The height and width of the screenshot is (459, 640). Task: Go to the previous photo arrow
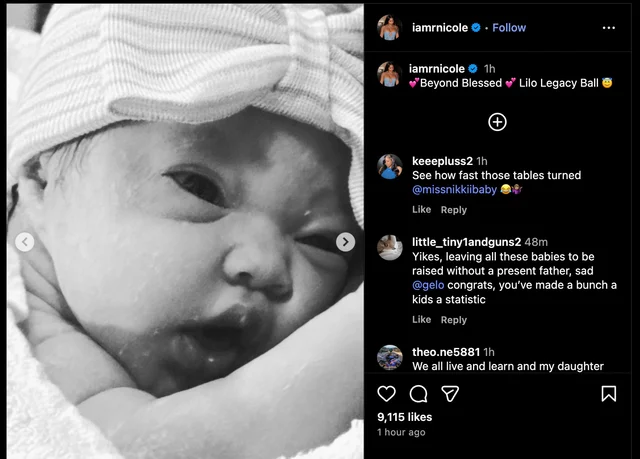click(x=25, y=242)
